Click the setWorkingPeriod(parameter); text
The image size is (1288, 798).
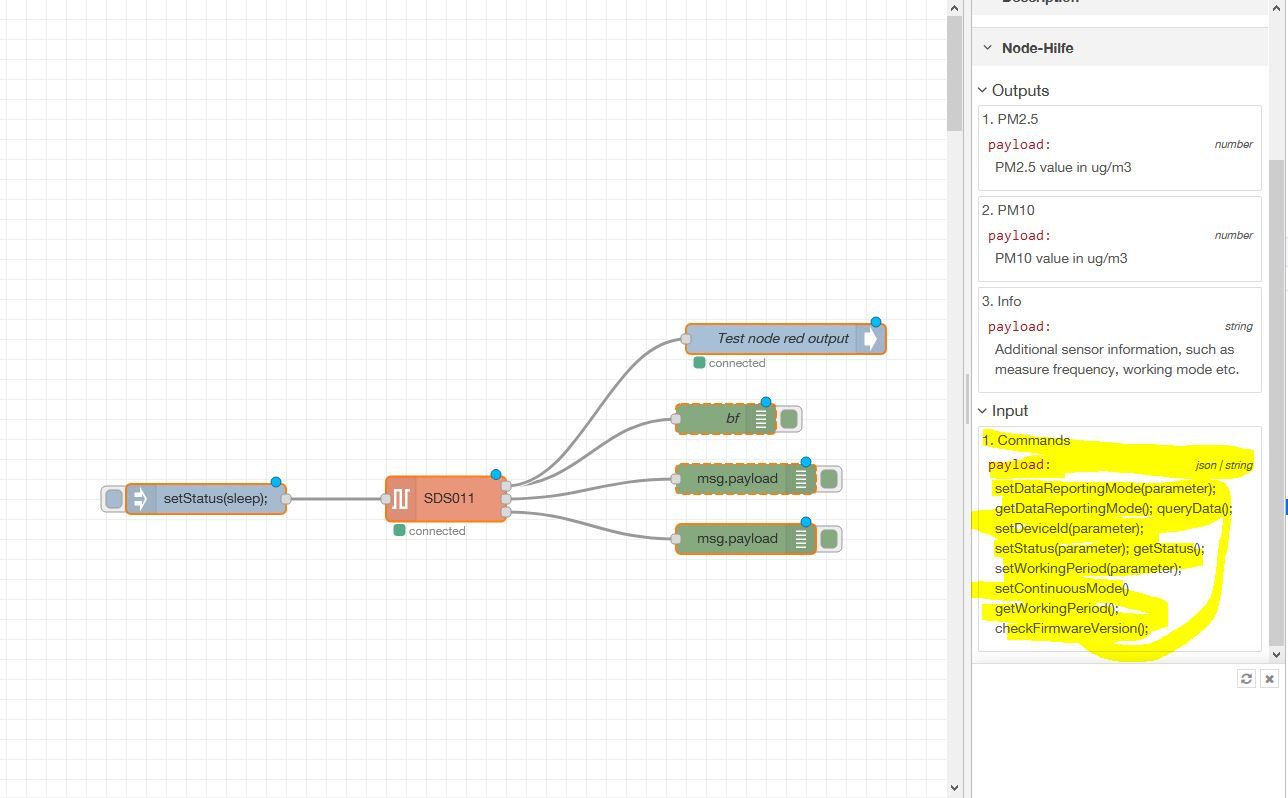(1088, 568)
